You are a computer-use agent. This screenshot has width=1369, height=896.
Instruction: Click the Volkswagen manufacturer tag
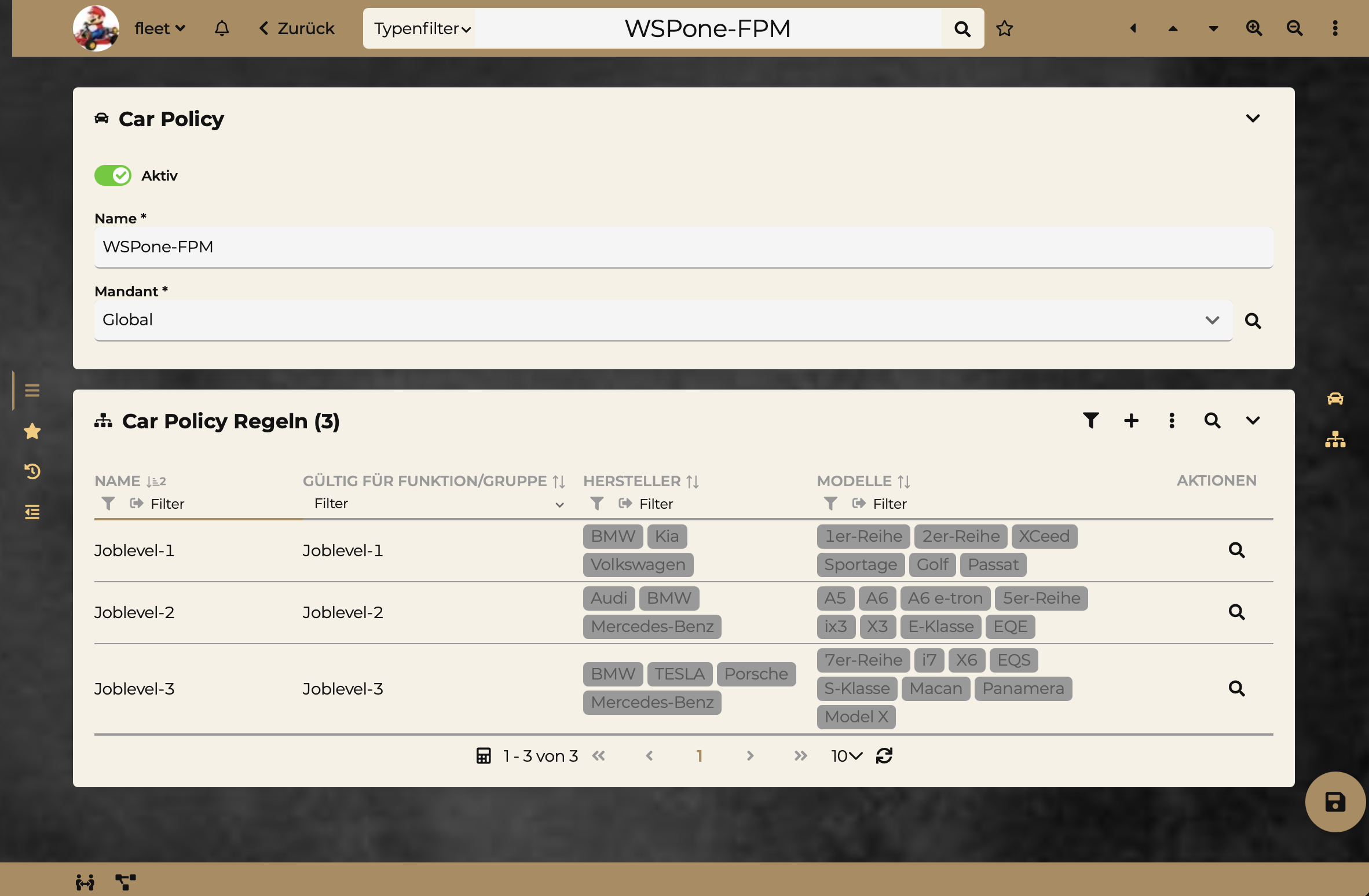click(x=638, y=564)
